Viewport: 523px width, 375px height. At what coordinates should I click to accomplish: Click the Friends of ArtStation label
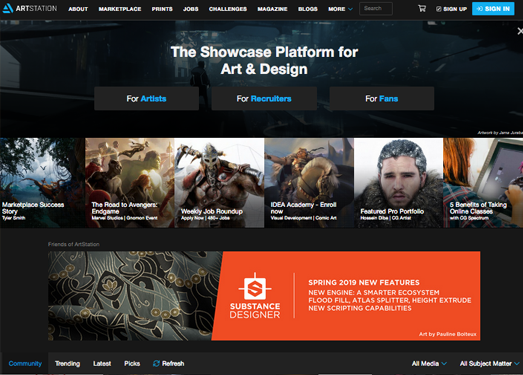coord(74,244)
